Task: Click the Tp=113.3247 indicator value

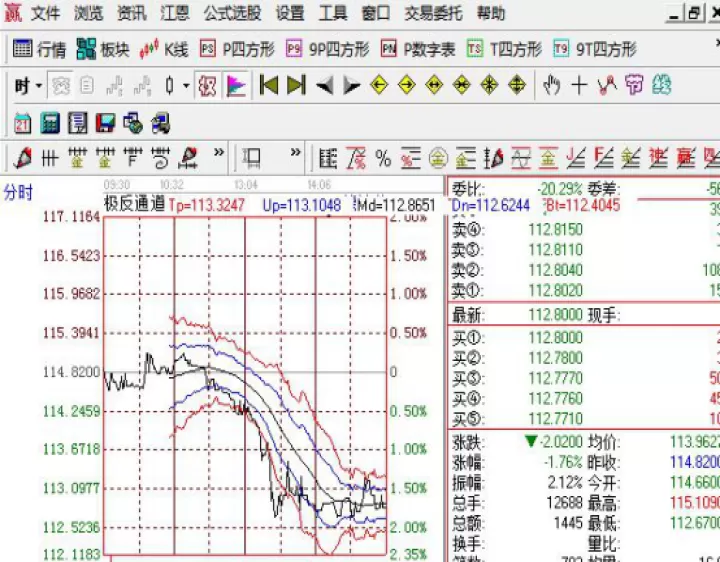Action: (x=207, y=205)
